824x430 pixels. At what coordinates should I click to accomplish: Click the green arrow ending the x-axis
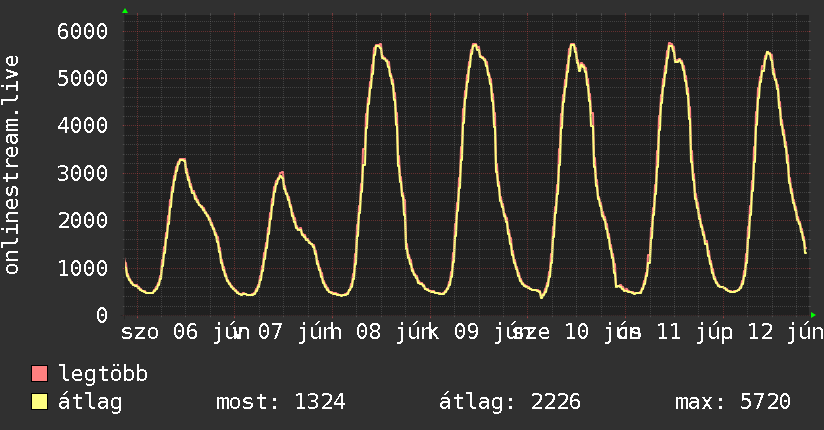(813, 315)
